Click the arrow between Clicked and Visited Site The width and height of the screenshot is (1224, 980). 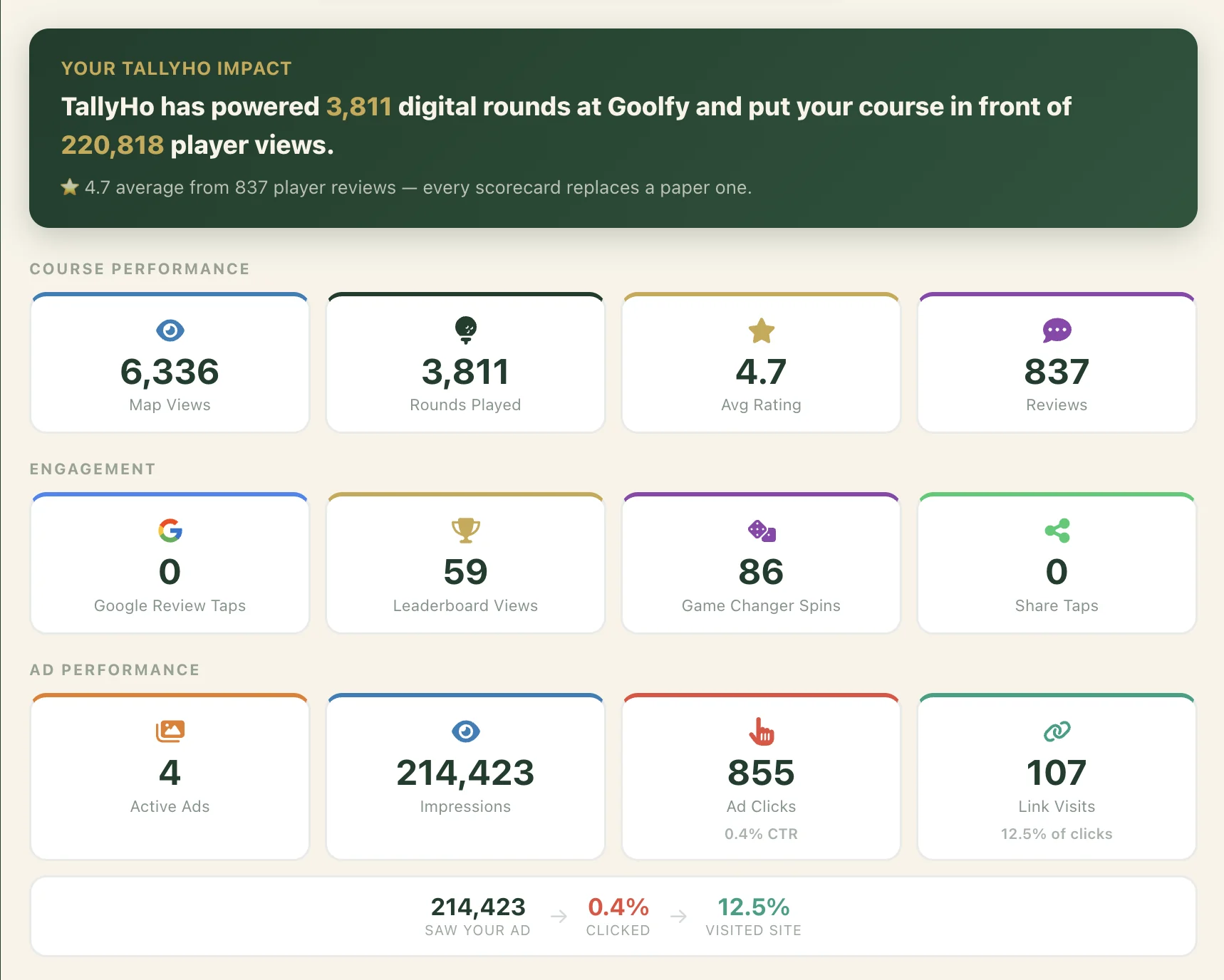(679, 917)
